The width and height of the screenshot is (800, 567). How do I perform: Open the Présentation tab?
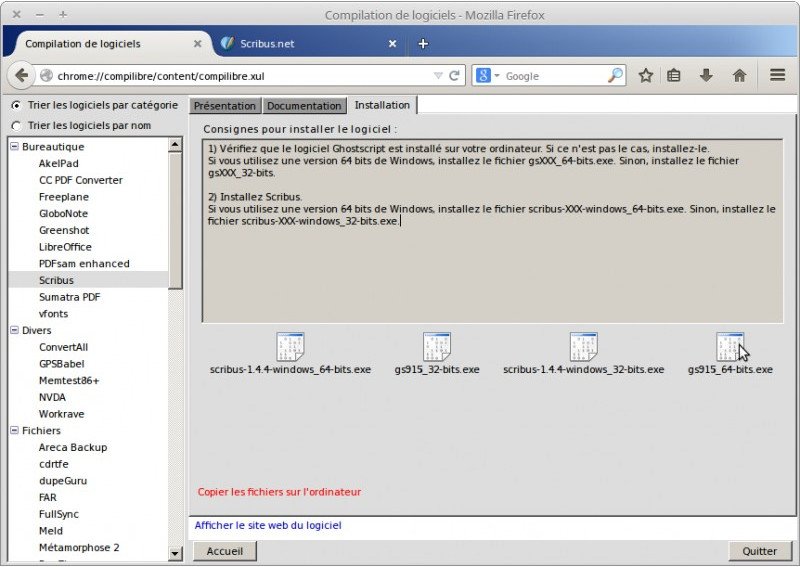point(225,106)
